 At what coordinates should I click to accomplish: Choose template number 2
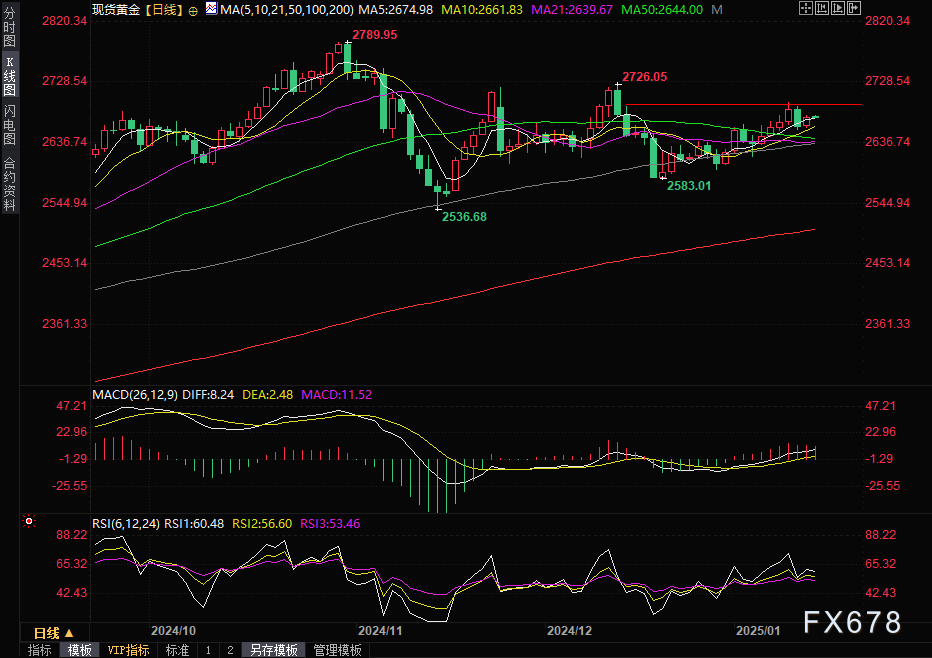pos(230,650)
